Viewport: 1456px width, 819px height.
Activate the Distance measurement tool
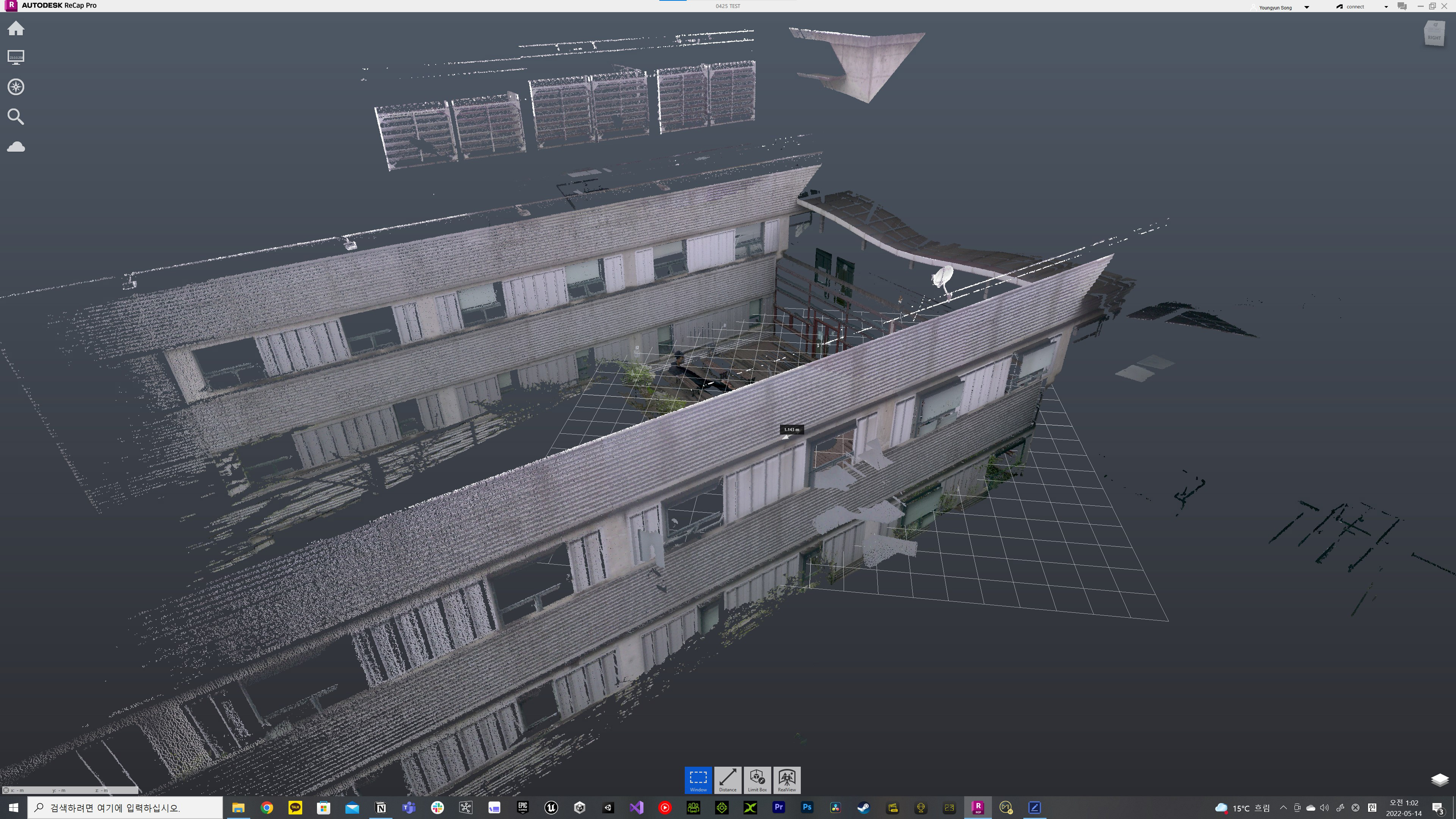pos(728,780)
